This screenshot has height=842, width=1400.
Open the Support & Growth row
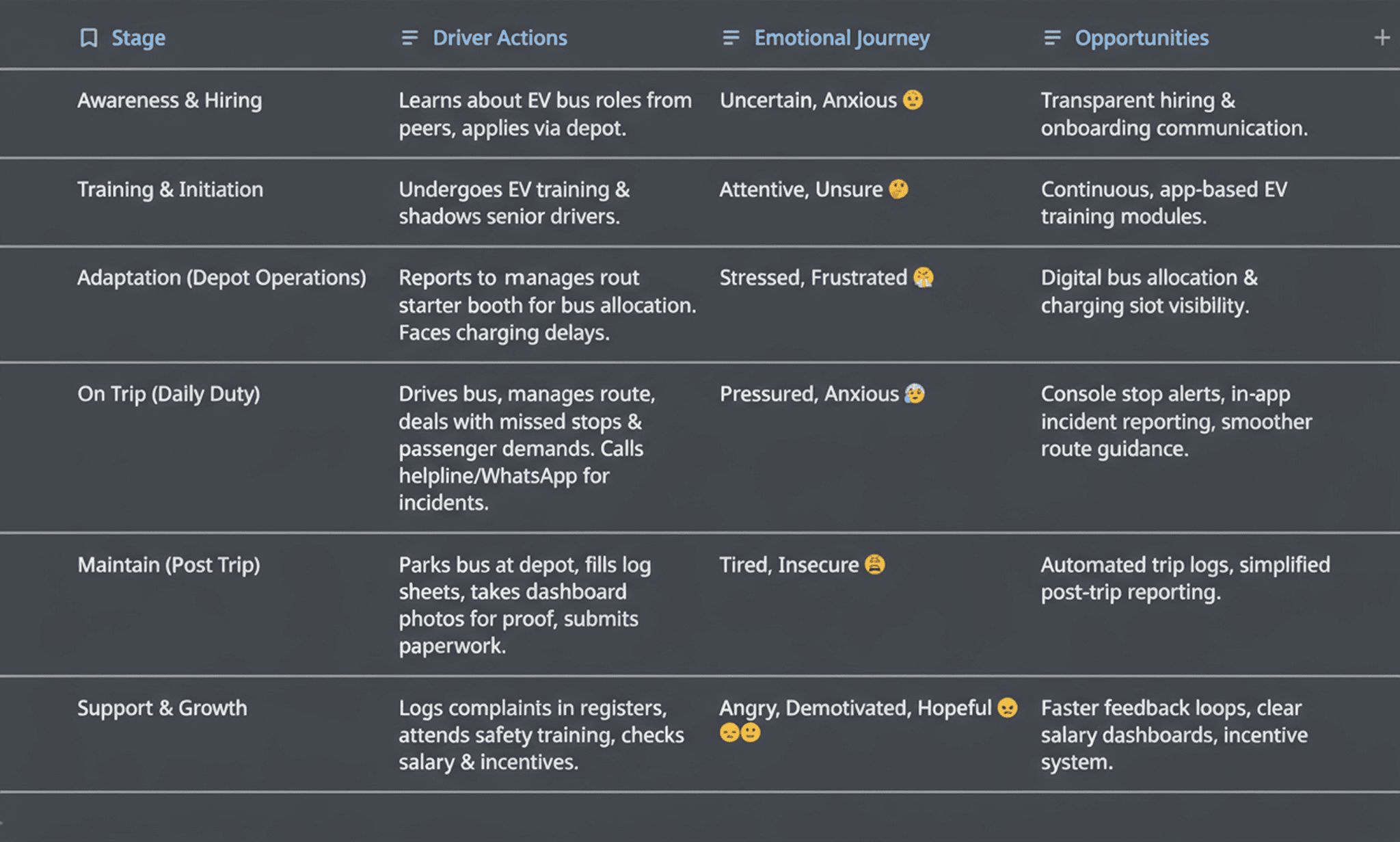162,708
